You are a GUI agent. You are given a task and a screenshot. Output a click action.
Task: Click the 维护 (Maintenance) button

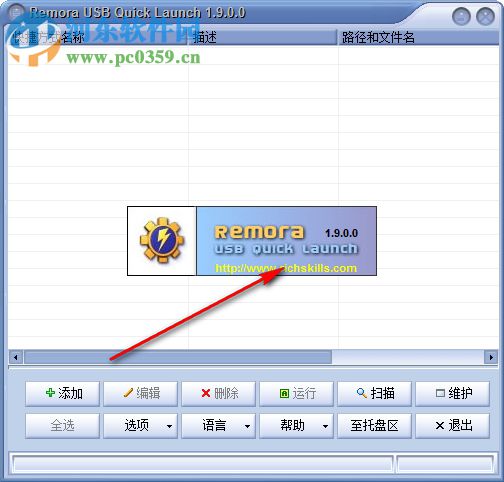(x=452, y=394)
